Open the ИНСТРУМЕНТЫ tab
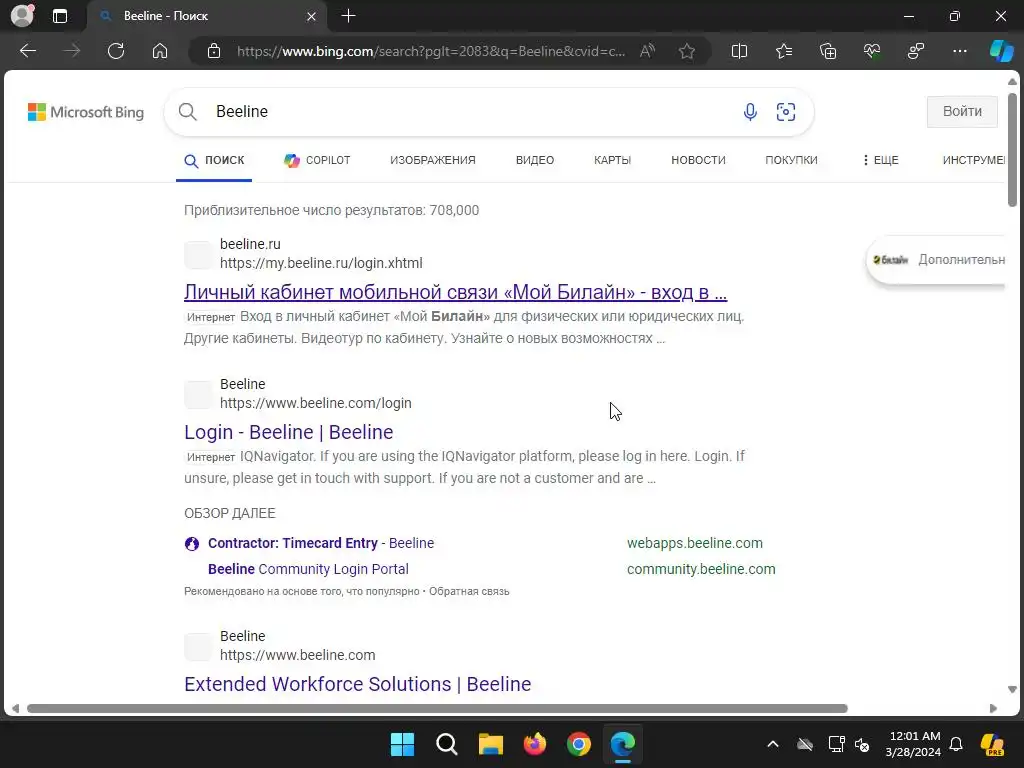Image resolution: width=1024 pixels, height=768 pixels. [973, 160]
